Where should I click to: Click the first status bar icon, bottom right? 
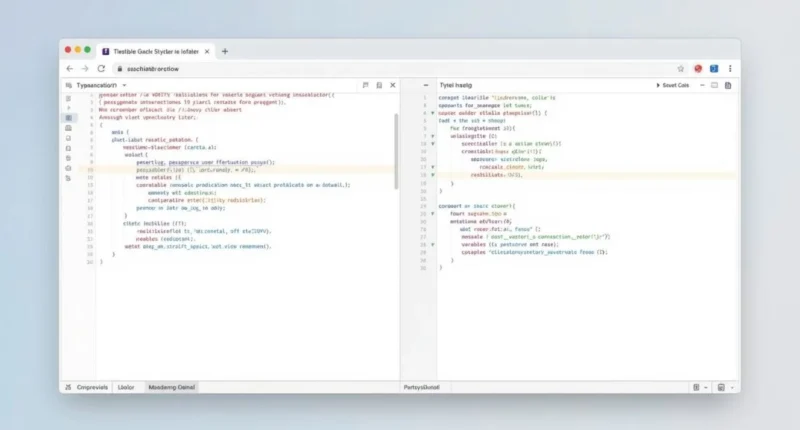(x=696, y=387)
